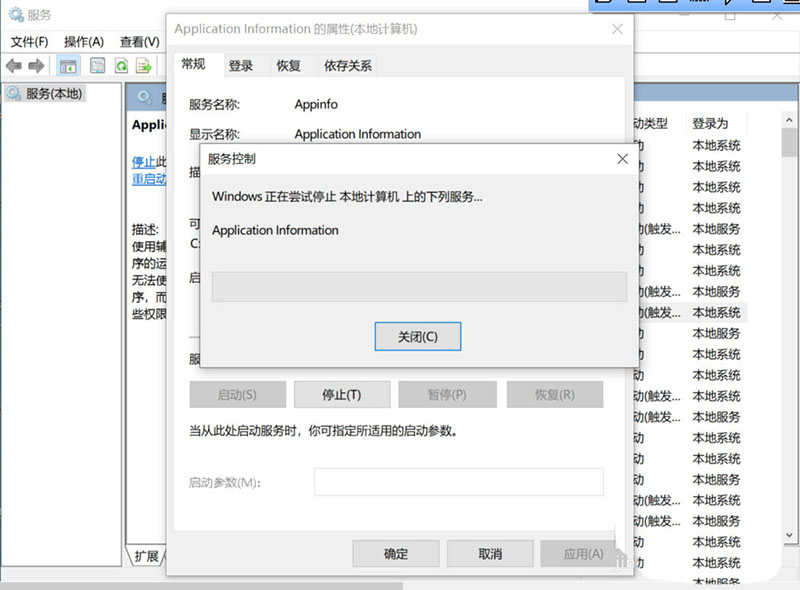Viewport: 800px width, 590px height.
Task: Click the forward arrow toolbar icon
Action: pos(36,66)
